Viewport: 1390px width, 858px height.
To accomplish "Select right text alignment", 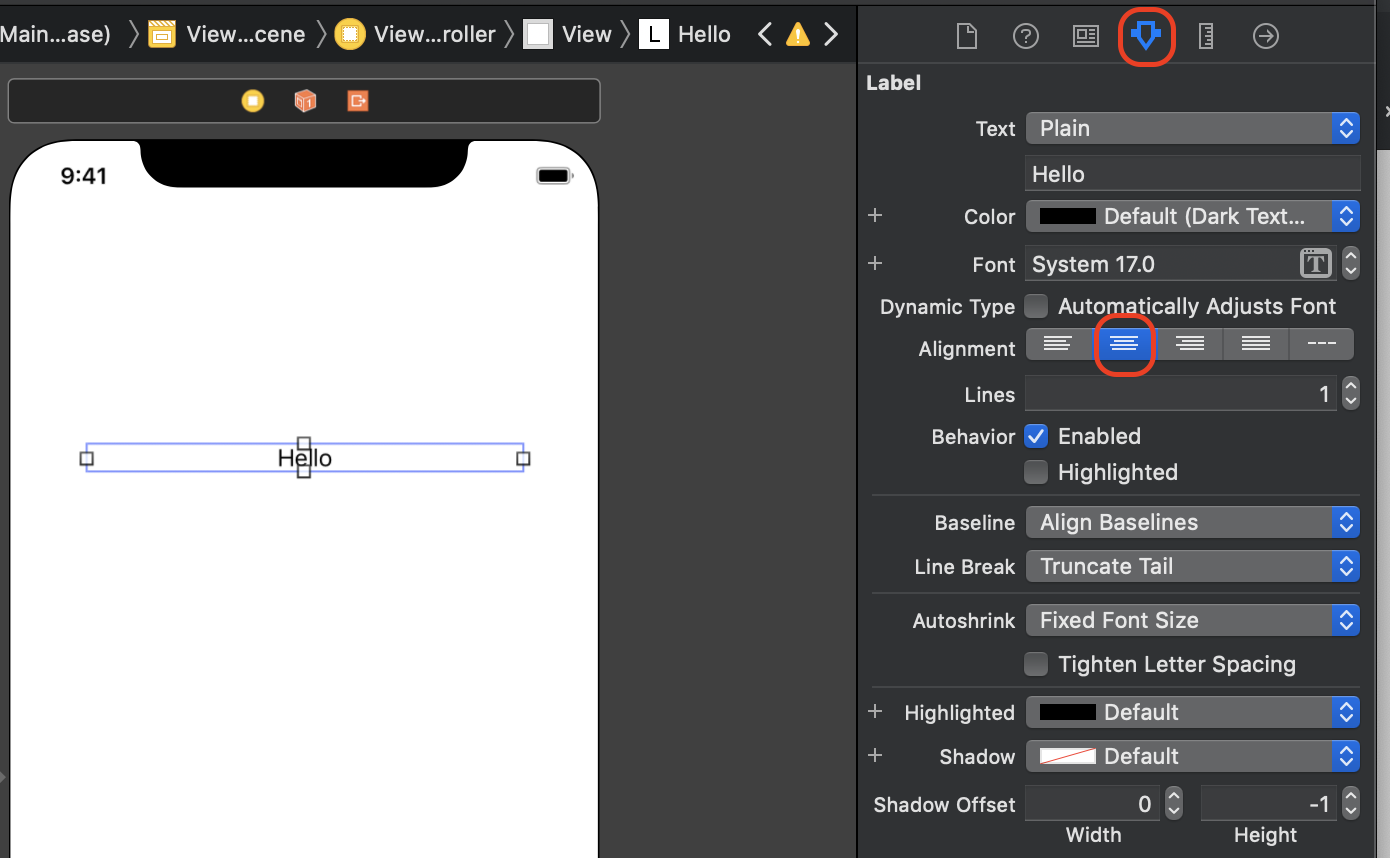I will (x=1190, y=344).
